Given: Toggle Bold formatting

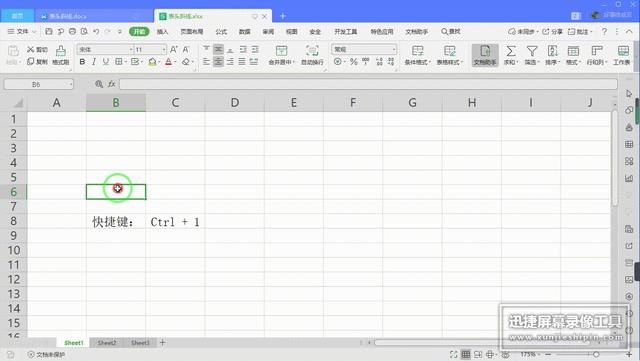Looking at the screenshot, I should [x=82, y=62].
